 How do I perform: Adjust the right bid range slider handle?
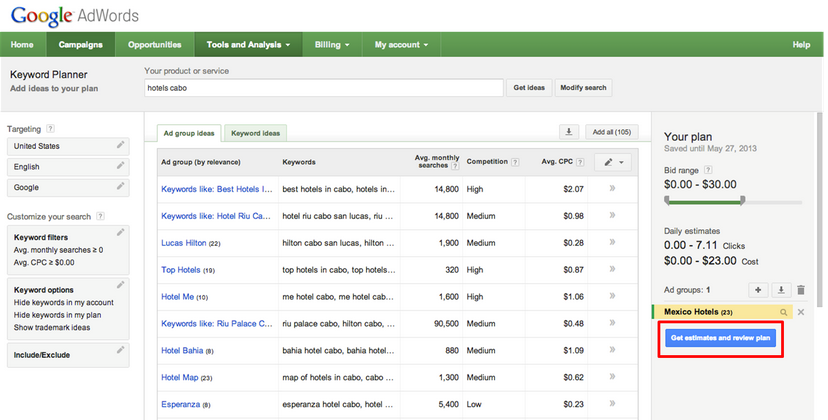[743, 200]
